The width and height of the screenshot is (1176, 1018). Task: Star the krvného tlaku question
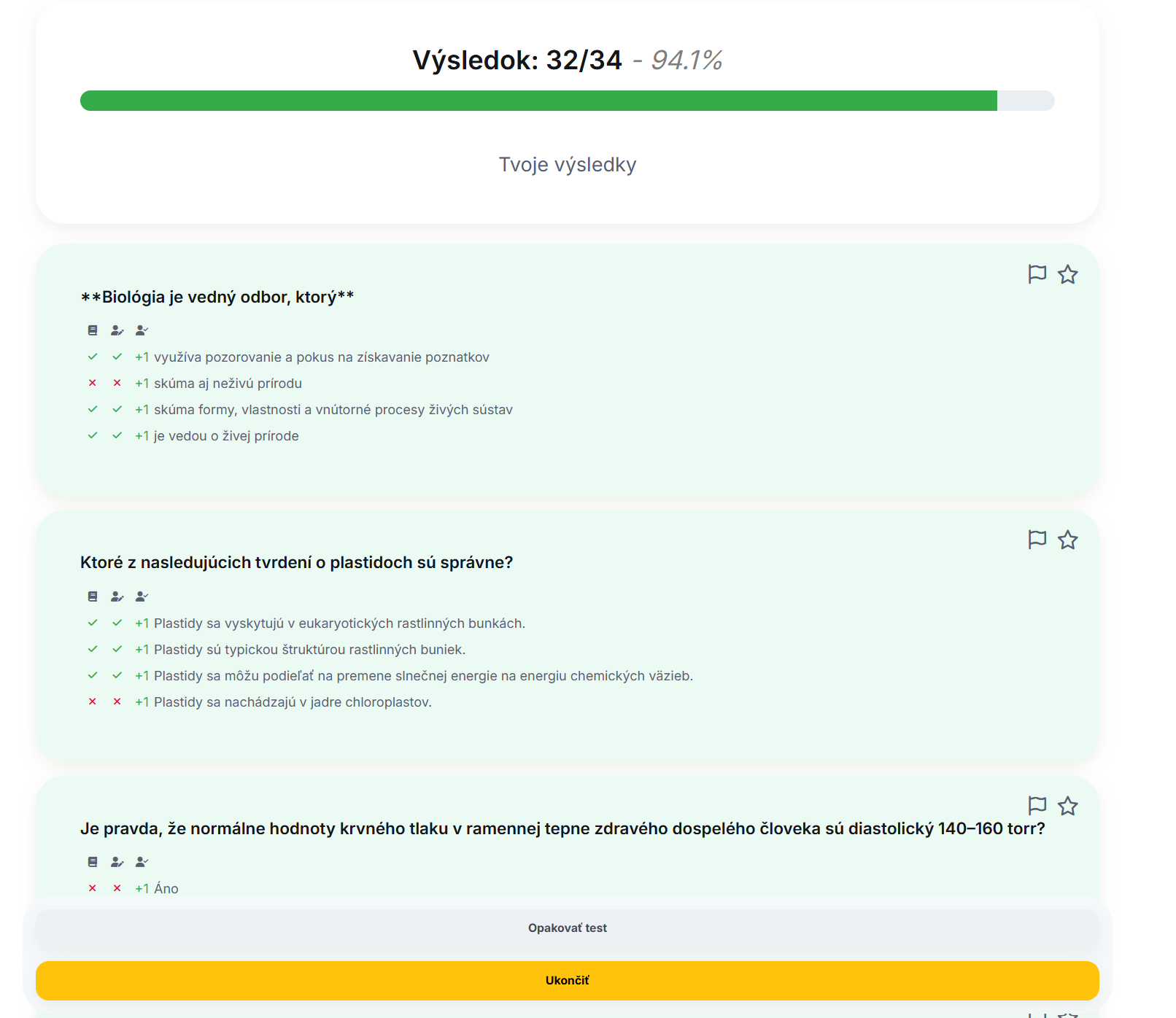click(x=1067, y=806)
